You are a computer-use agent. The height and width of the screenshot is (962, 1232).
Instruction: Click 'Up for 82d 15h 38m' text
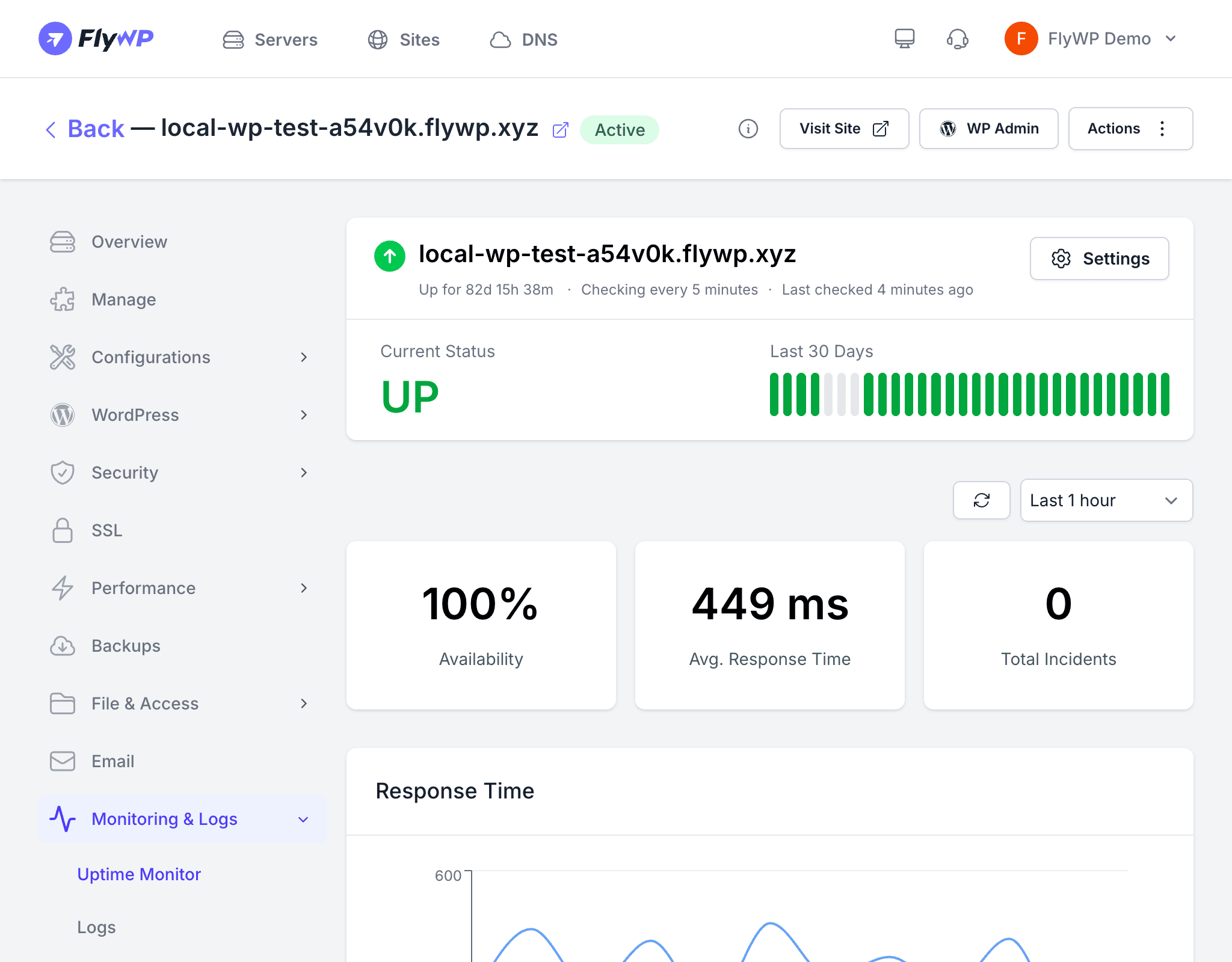tap(485, 290)
